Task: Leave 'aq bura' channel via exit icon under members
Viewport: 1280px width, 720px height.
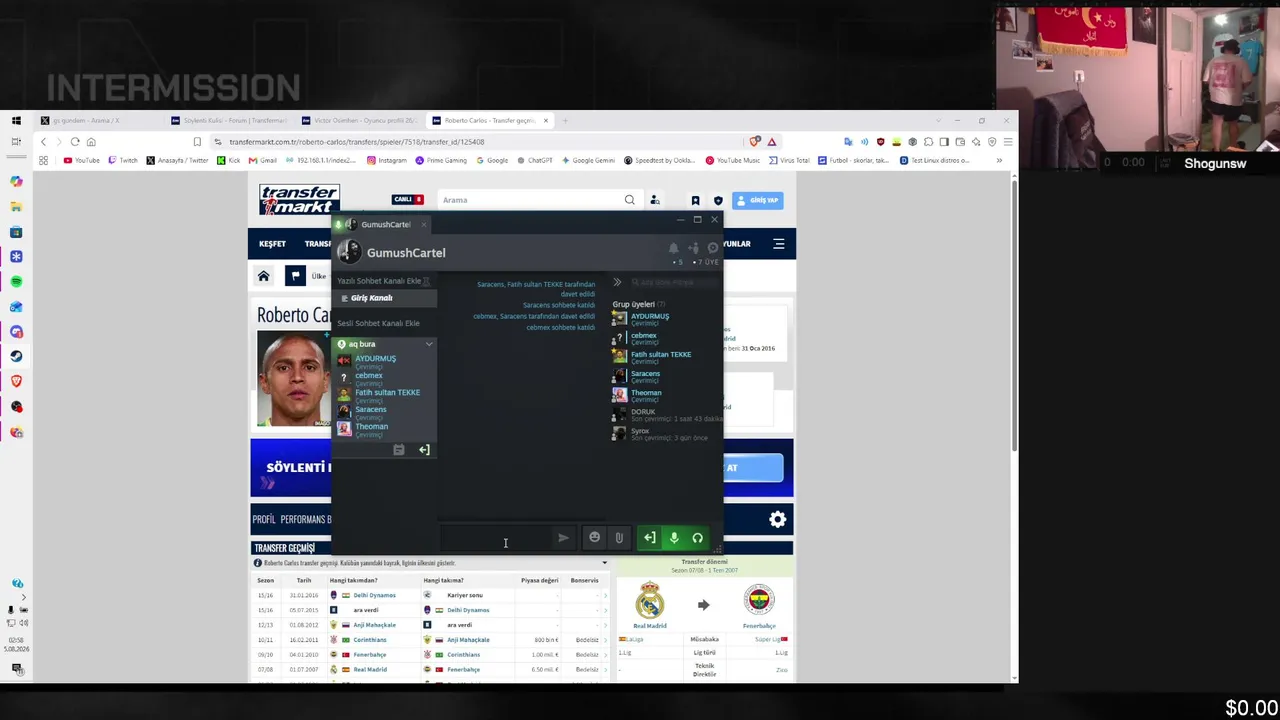Action: tap(424, 450)
